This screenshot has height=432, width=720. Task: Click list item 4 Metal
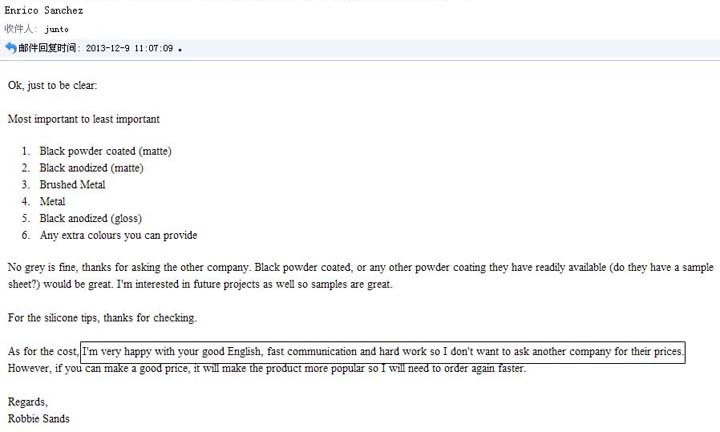point(52,202)
